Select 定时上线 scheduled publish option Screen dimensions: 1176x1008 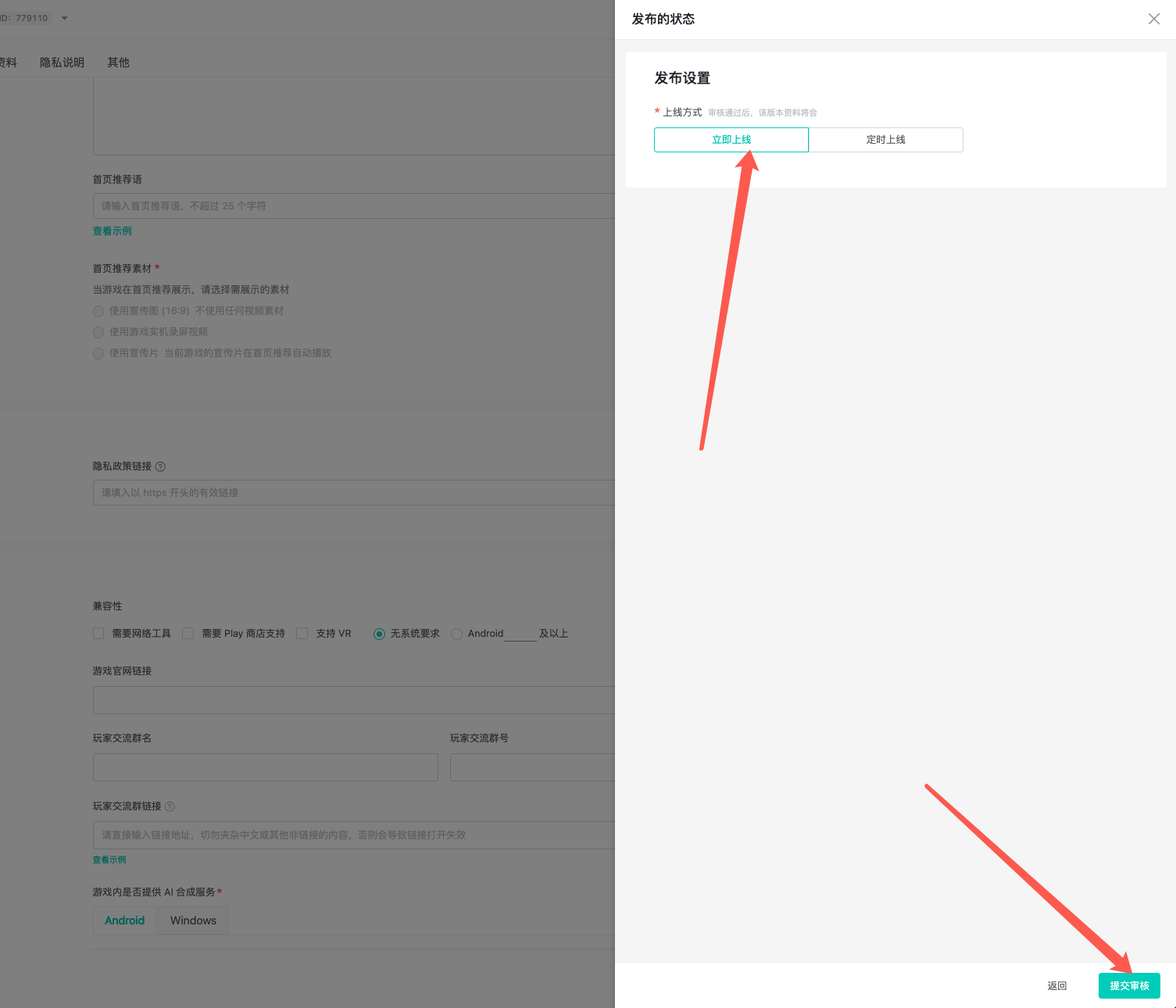[885, 140]
